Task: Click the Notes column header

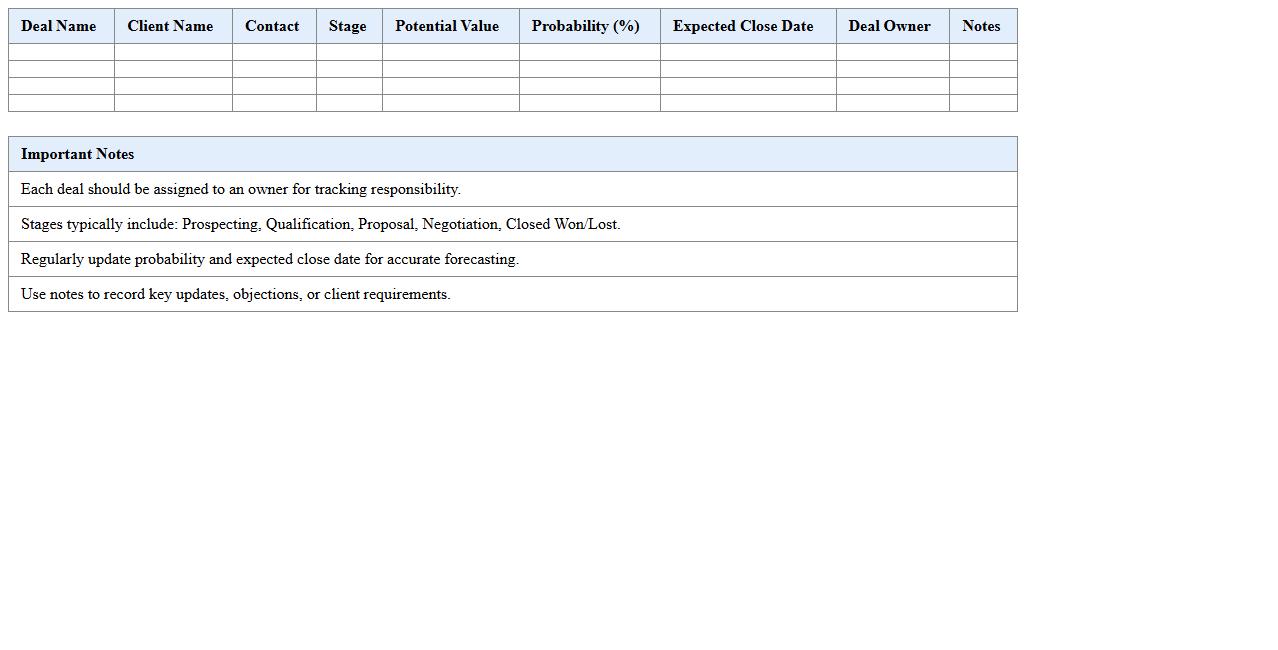Action: tap(981, 26)
